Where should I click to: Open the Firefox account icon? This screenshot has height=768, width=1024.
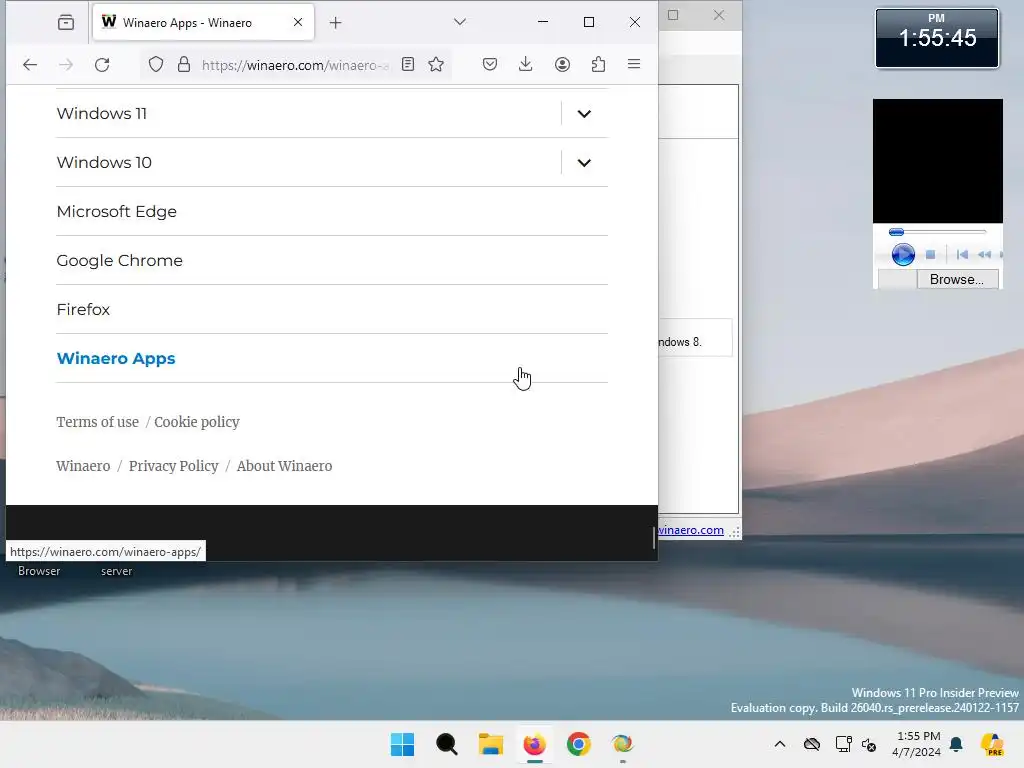(562, 64)
